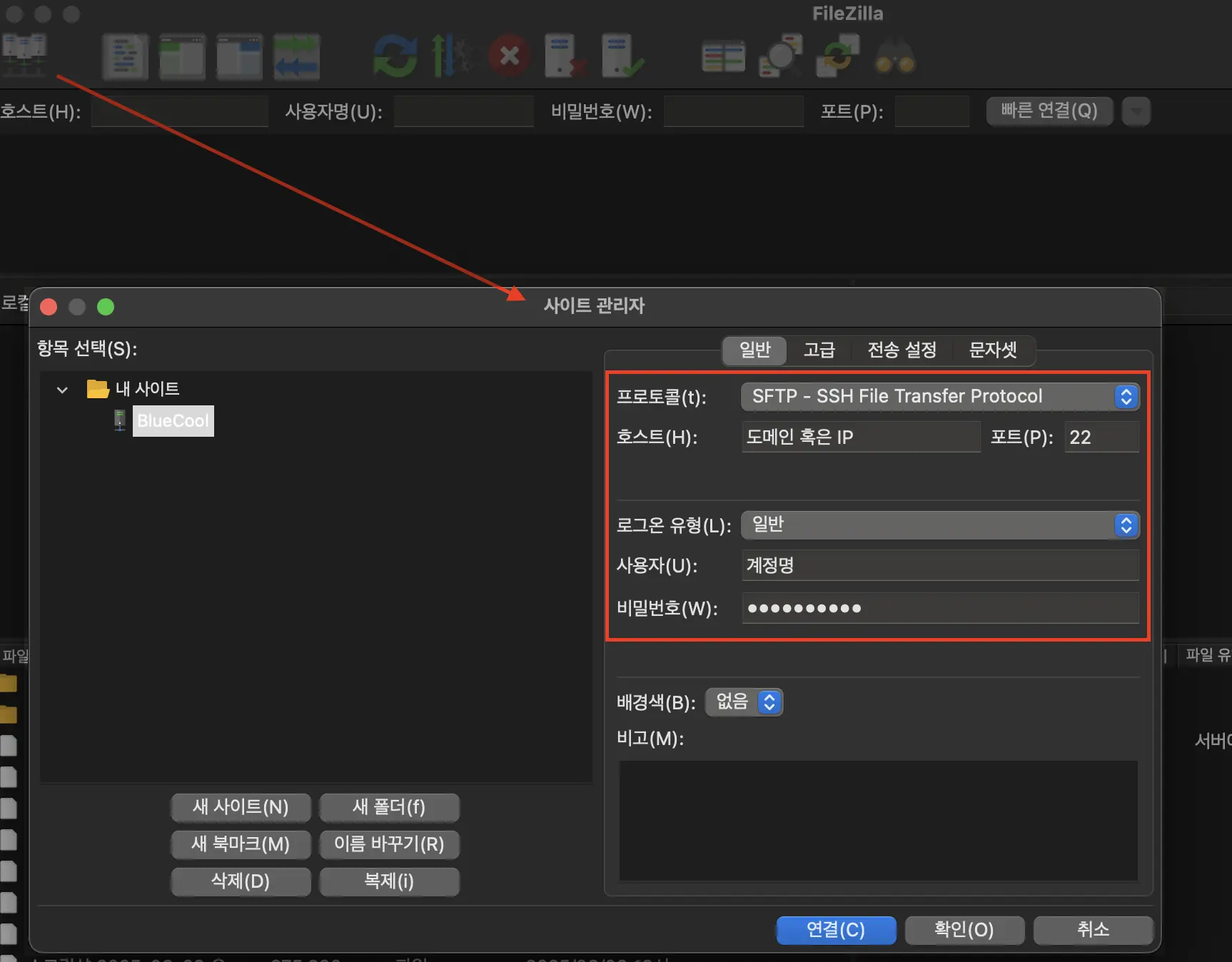
Task: Toggle the transfer queue display icon
Action: 296,56
